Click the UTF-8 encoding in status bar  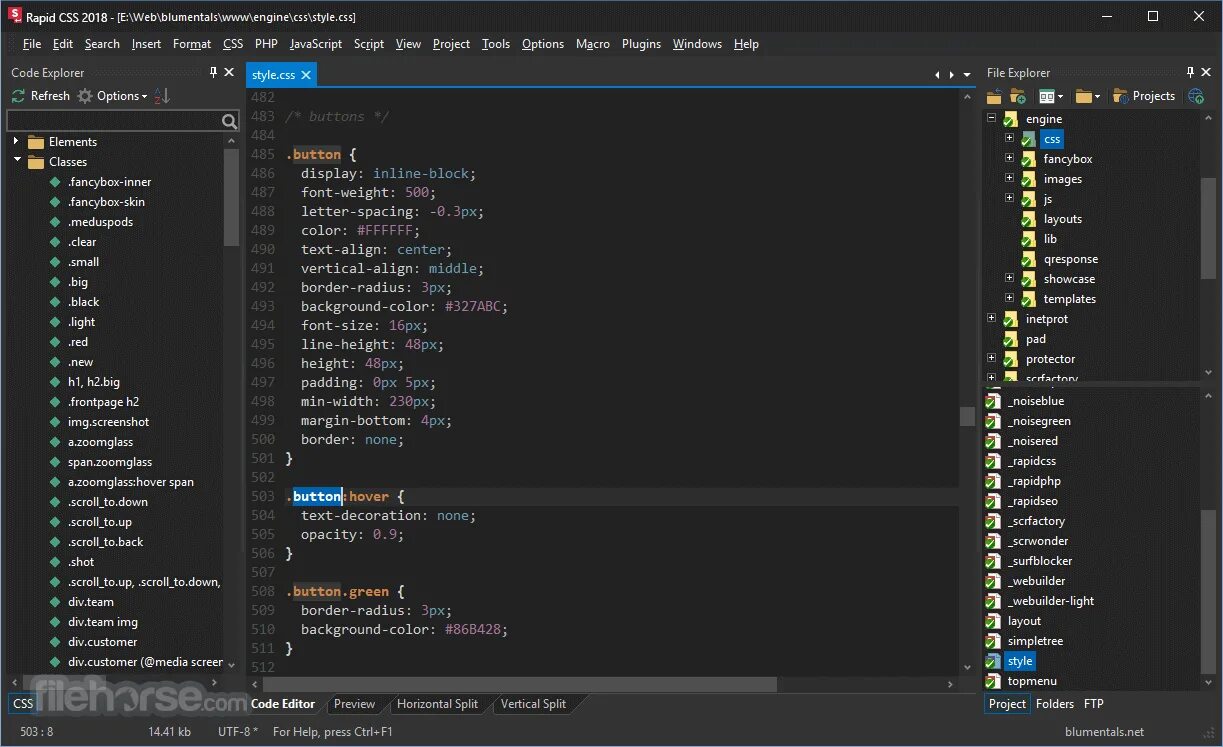point(237,732)
